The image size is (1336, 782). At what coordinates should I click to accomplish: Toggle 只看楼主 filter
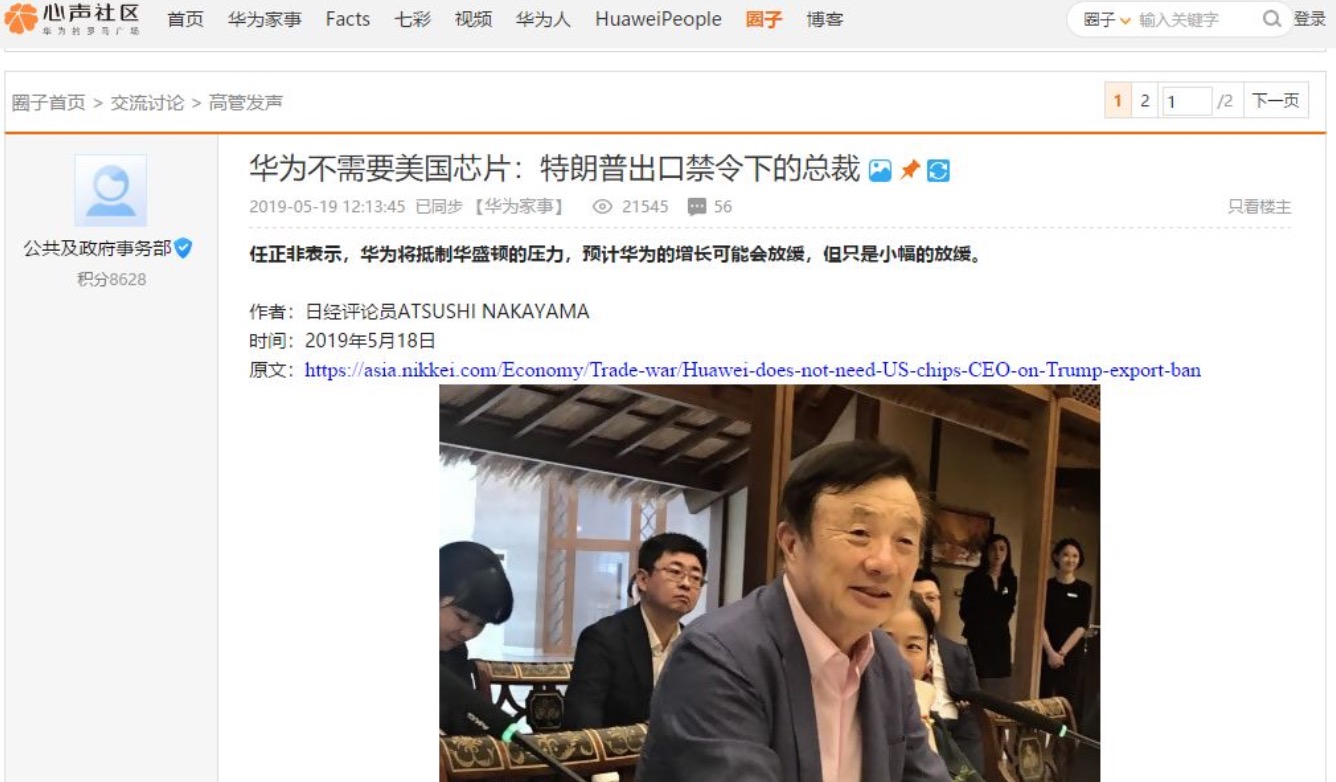[x=1259, y=207]
